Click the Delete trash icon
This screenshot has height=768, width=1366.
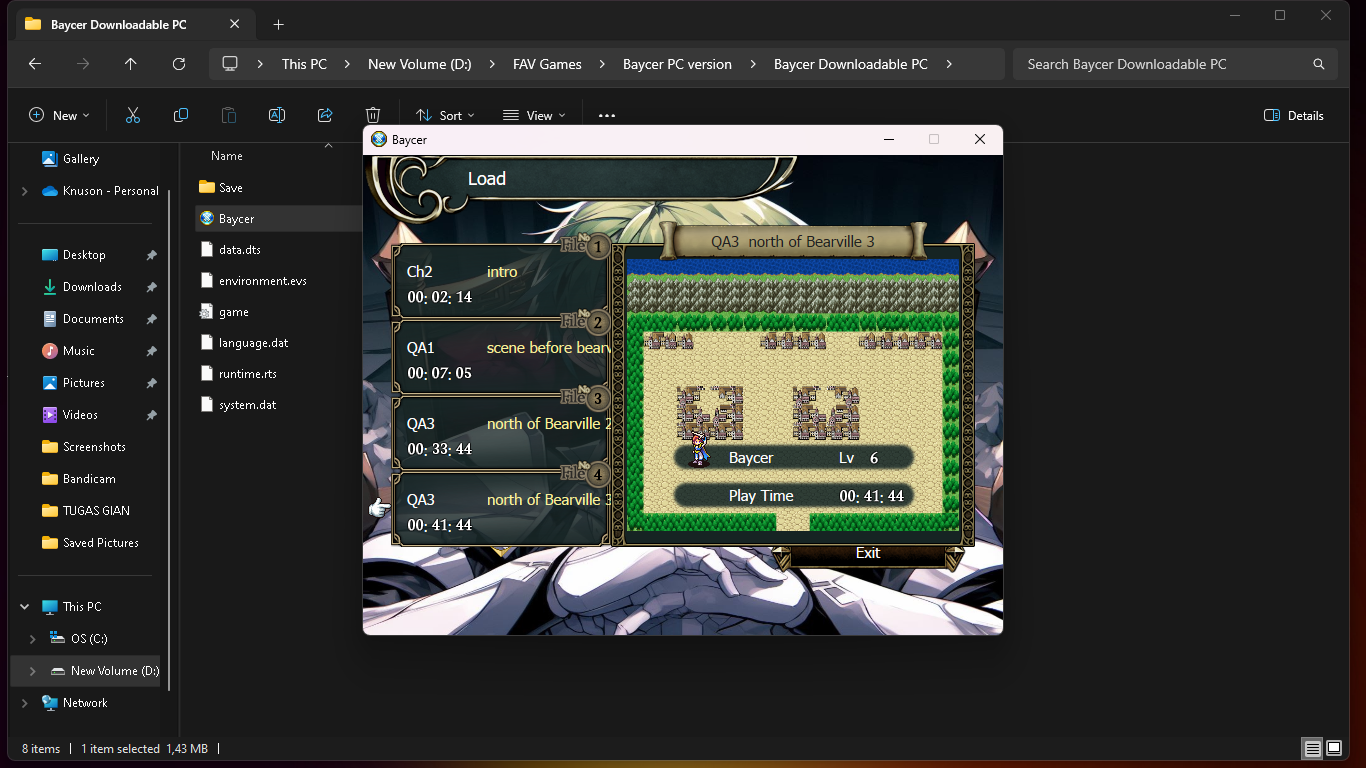[x=373, y=115]
